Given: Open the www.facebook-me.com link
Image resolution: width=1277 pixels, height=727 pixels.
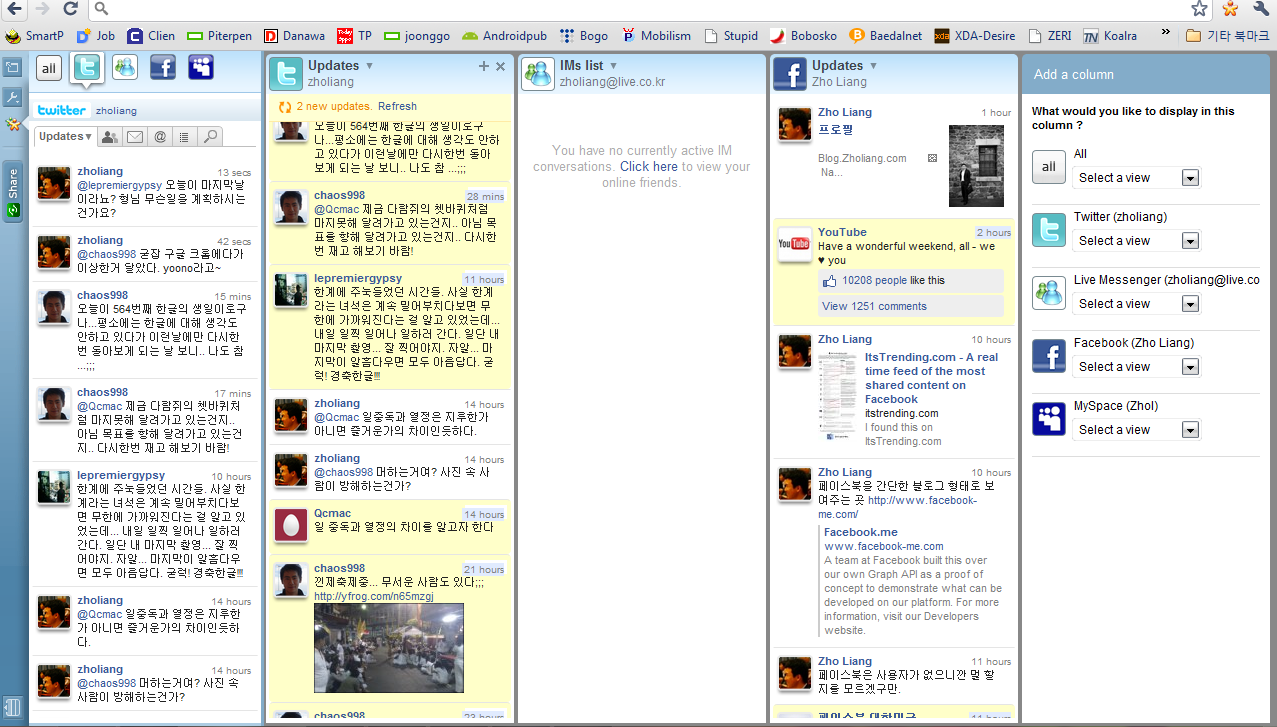Looking at the screenshot, I should tap(884, 546).
